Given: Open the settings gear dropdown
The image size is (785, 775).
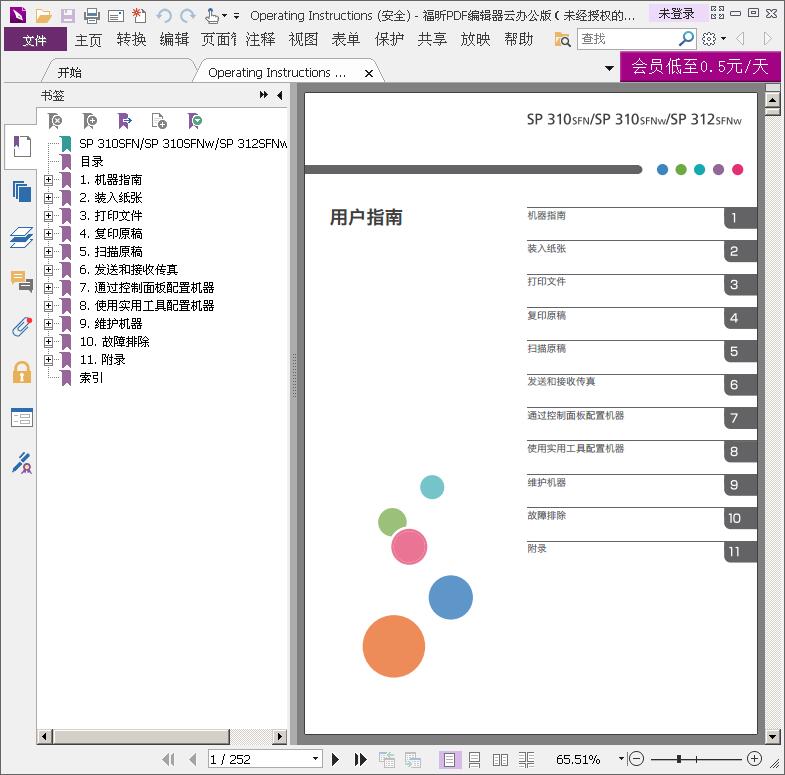Looking at the screenshot, I should tap(713, 39).
